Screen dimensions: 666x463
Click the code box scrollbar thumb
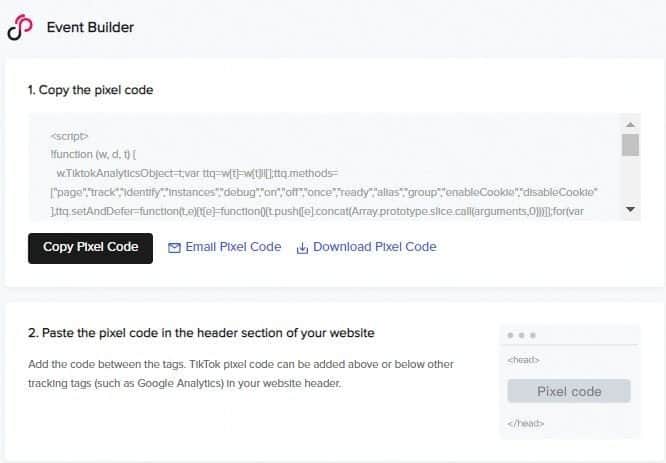click(630, 145)
